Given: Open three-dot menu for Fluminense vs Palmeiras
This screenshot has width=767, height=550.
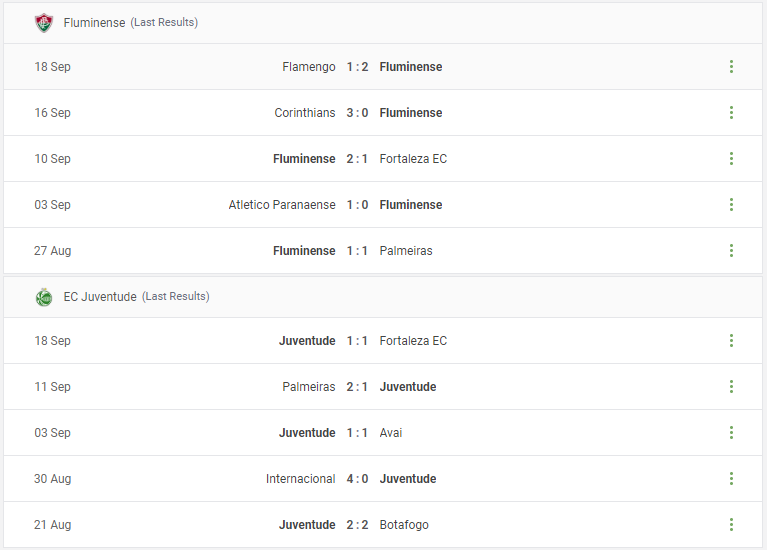Looking at the screenshot, I should click(x=731, y=251).
